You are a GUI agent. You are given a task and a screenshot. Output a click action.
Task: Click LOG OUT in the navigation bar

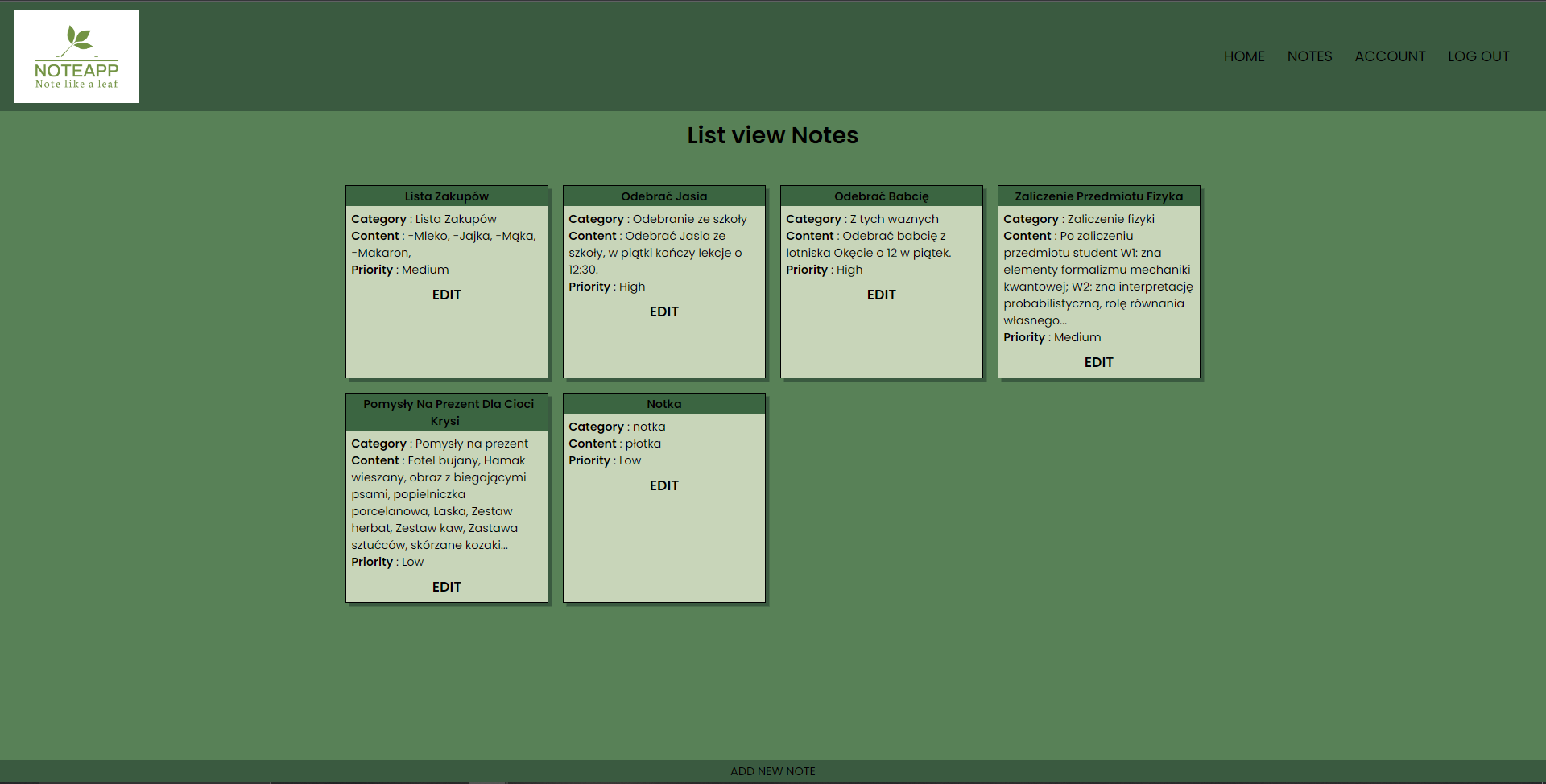pyautogui.click(x=1478, y=56)
